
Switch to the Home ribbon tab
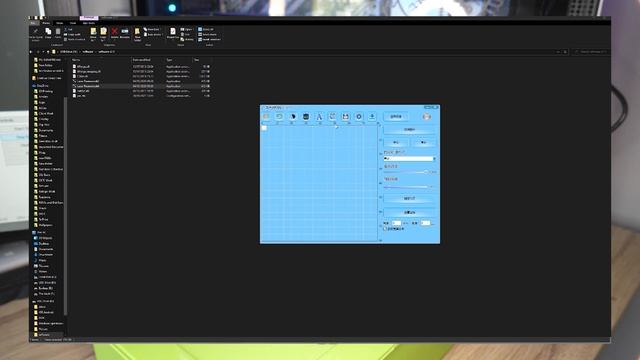pyautogui.click(x=46, y=23)
